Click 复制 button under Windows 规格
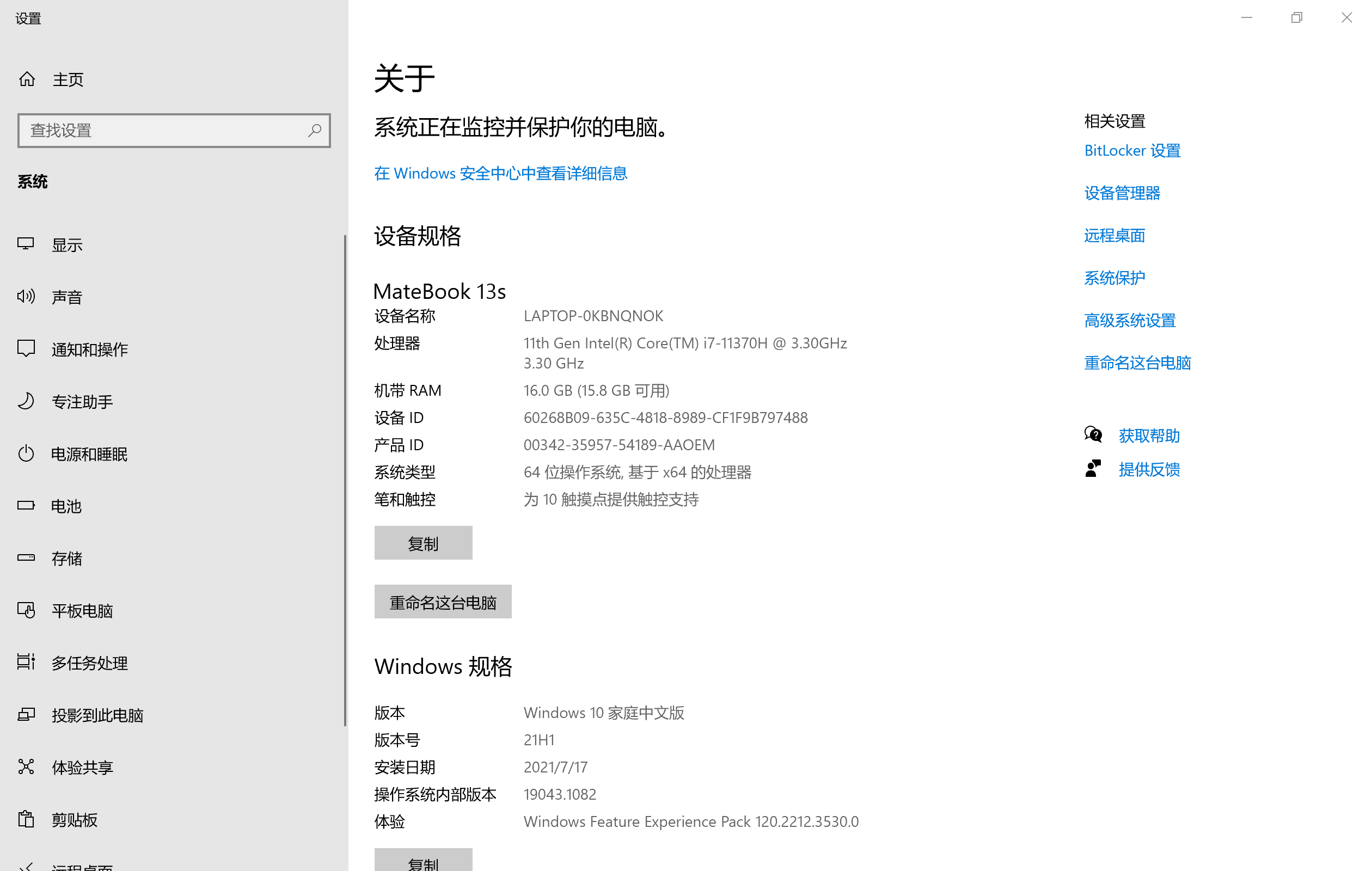 (424, 860)
